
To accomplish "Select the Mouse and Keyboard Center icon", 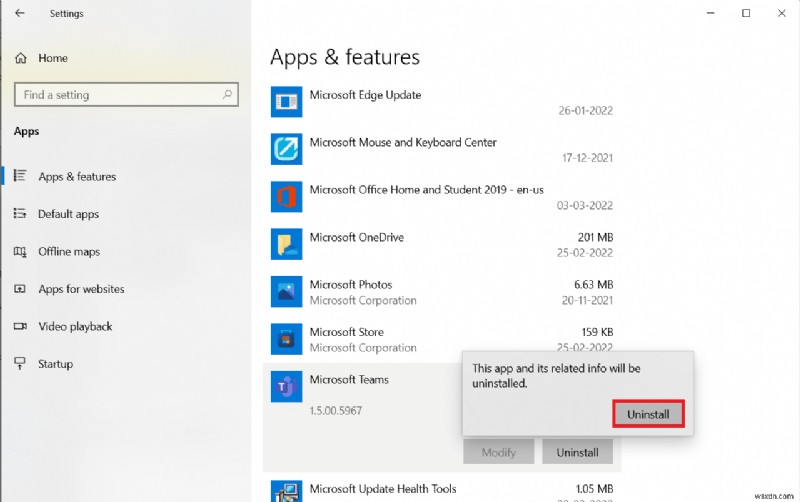I will (286, 149).
